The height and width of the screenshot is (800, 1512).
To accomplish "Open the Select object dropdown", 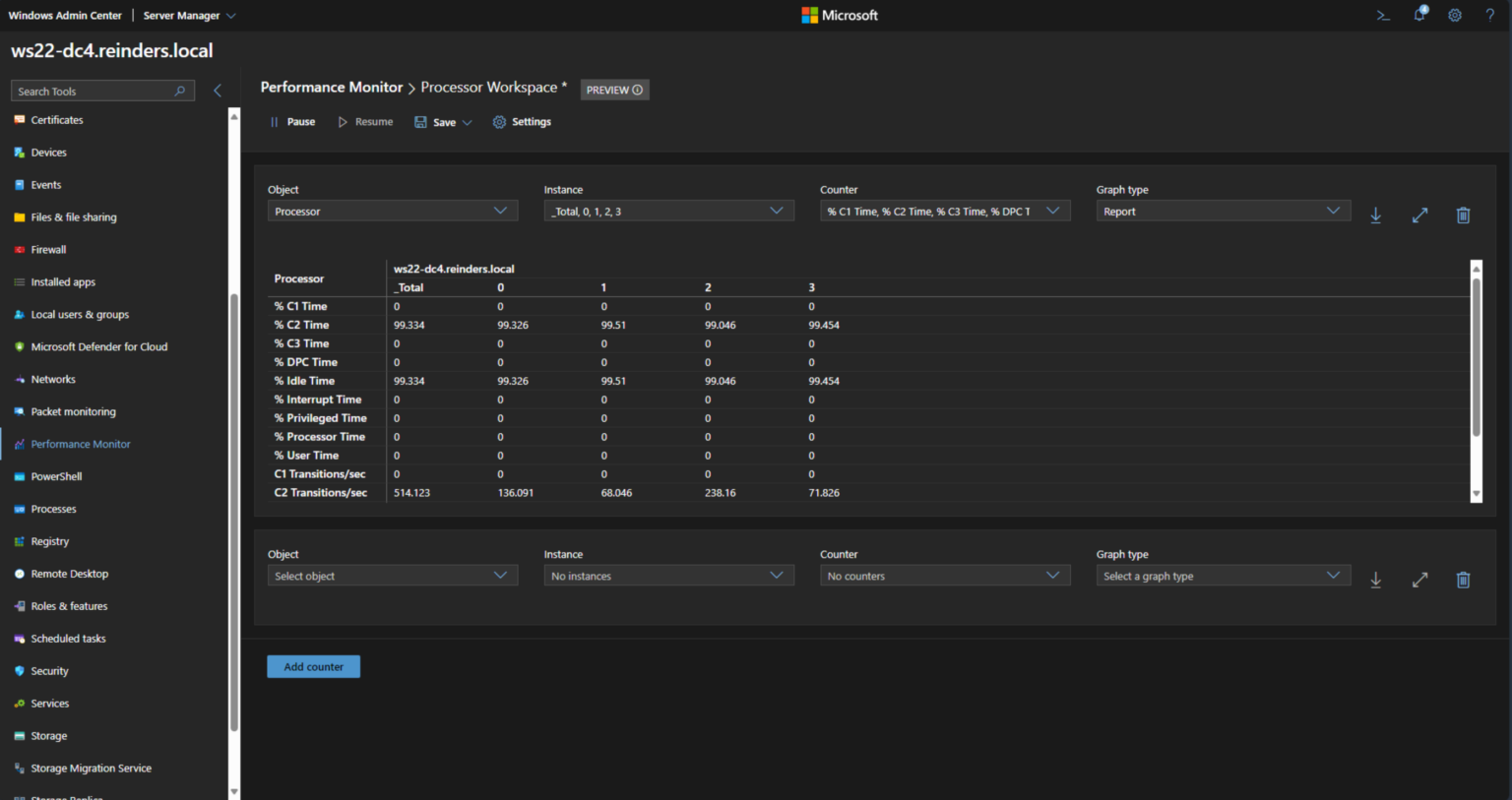I will coord(392,576).
